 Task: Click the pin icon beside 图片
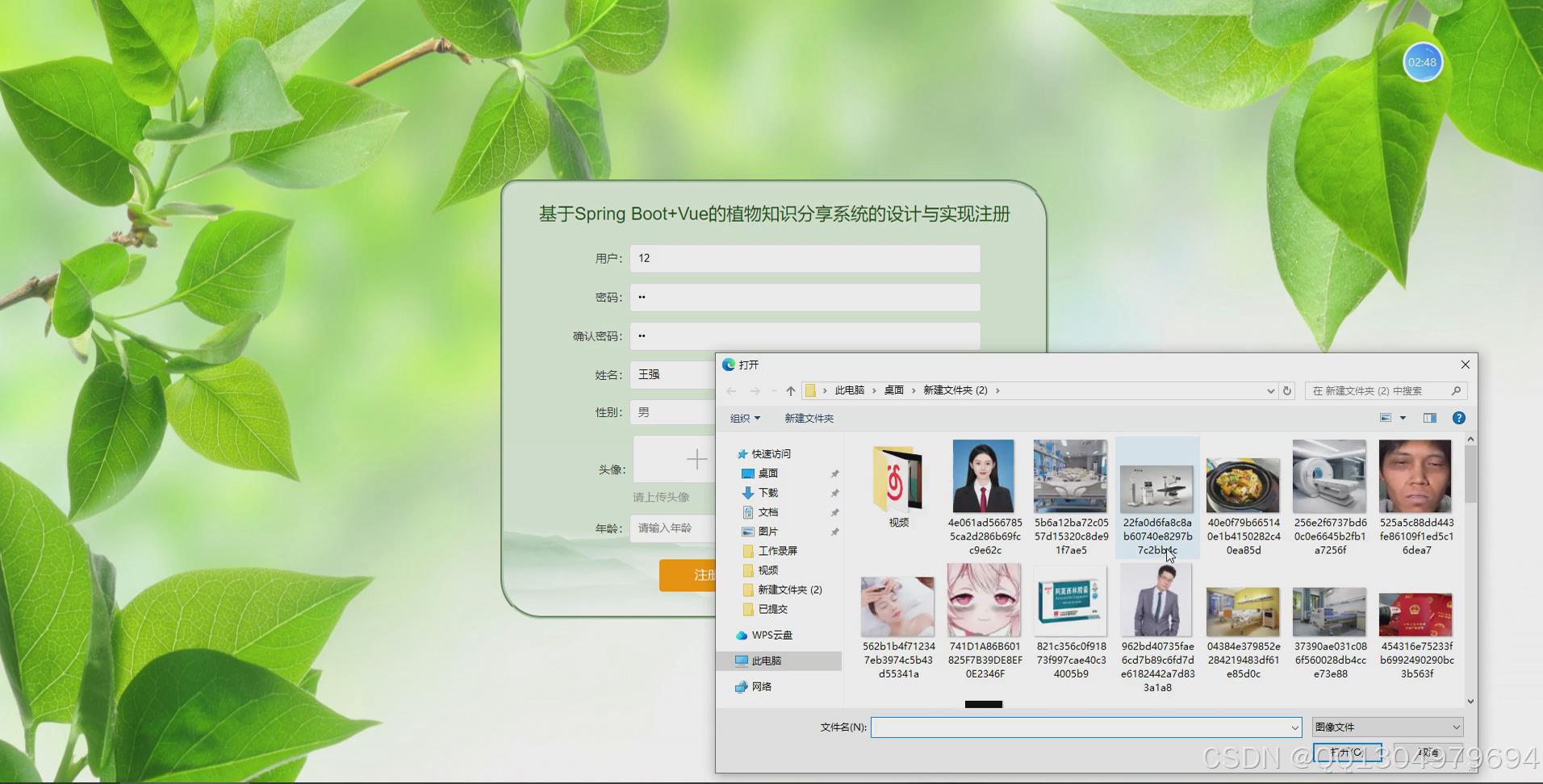834,532
